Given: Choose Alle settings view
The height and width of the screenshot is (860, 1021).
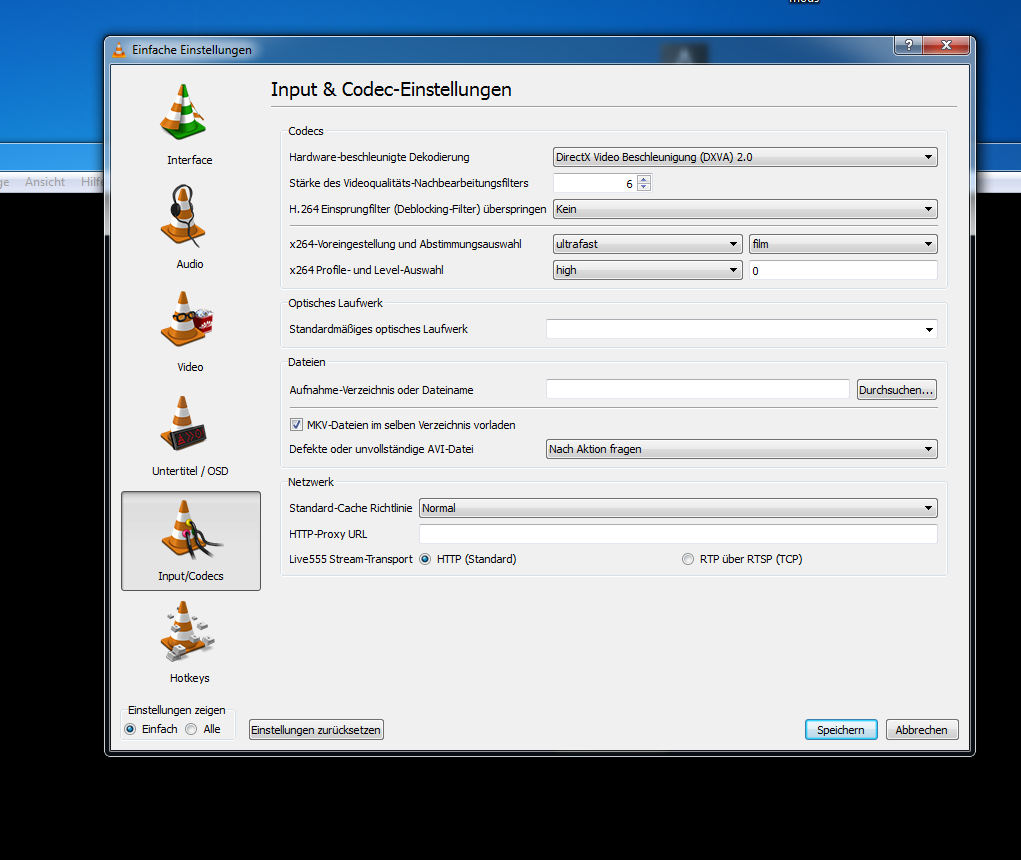Looking at the screenshot, I should pyautogui.click(x=191, y=729).
